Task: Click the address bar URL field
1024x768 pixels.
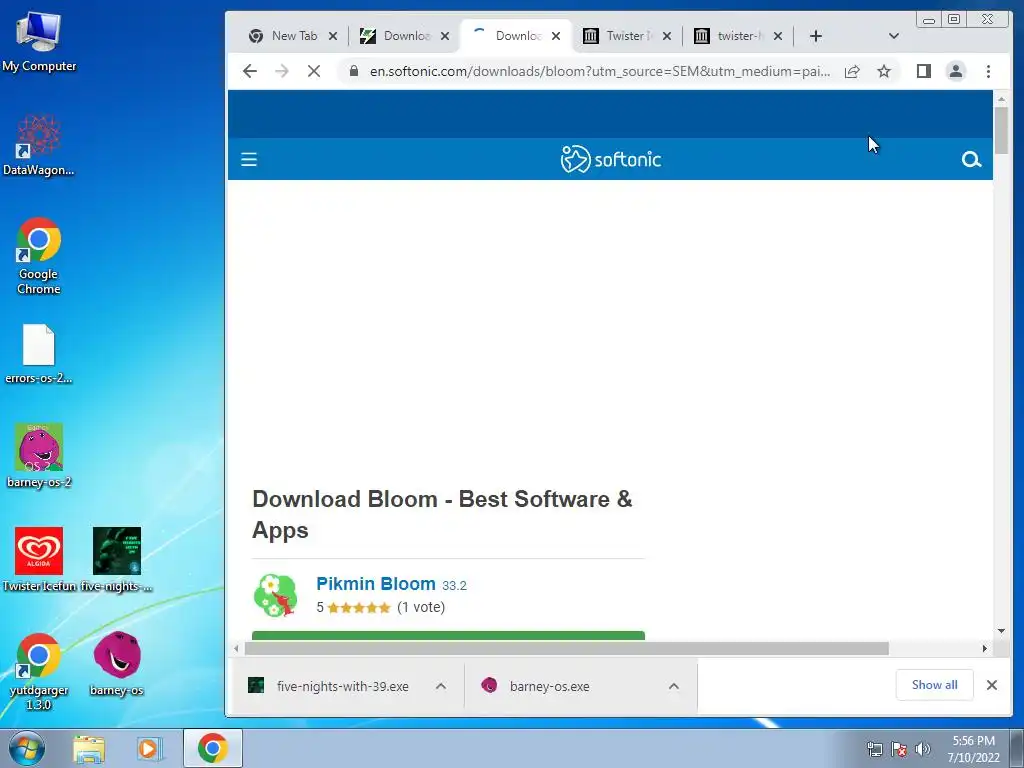Action: tap(600, 71)
